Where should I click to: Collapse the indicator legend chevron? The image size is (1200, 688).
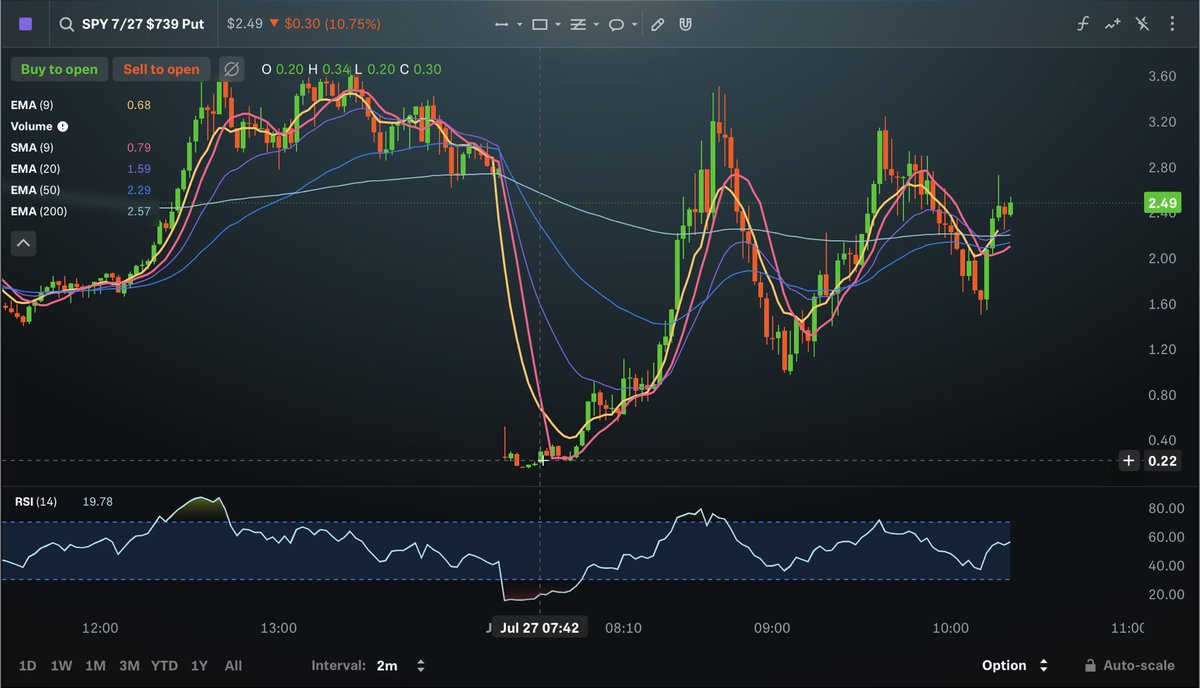24,243
